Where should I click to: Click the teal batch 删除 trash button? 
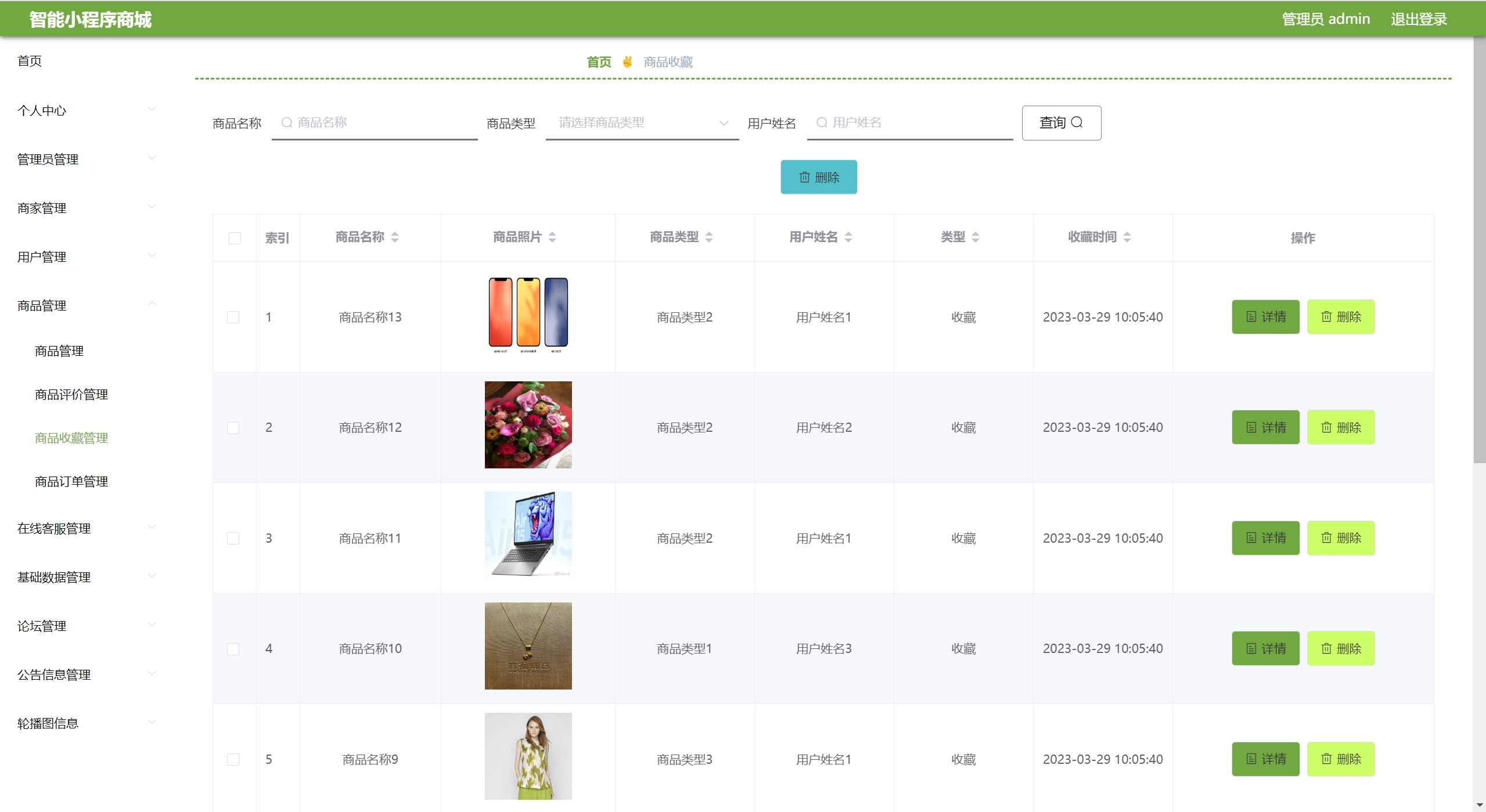[x=818, y=177]
